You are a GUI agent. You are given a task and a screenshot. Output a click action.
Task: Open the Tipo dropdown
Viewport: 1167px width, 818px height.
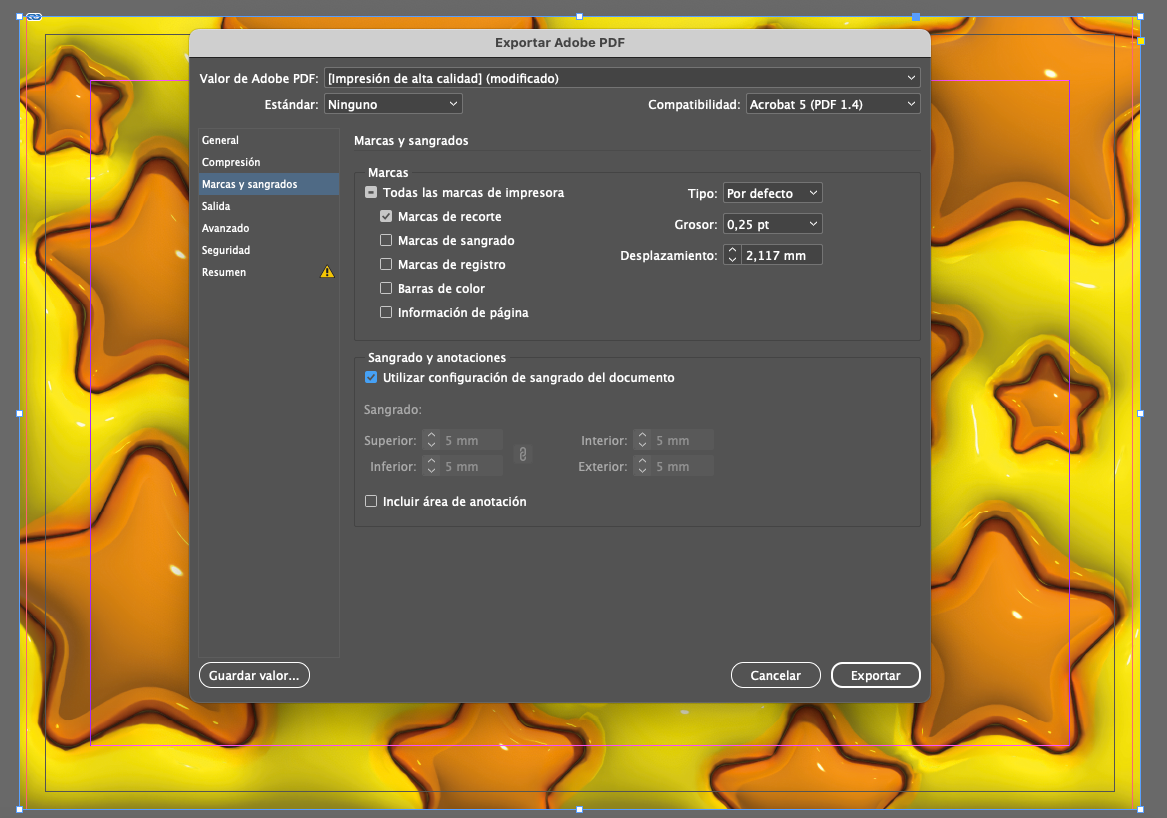[x=773, y=193]
